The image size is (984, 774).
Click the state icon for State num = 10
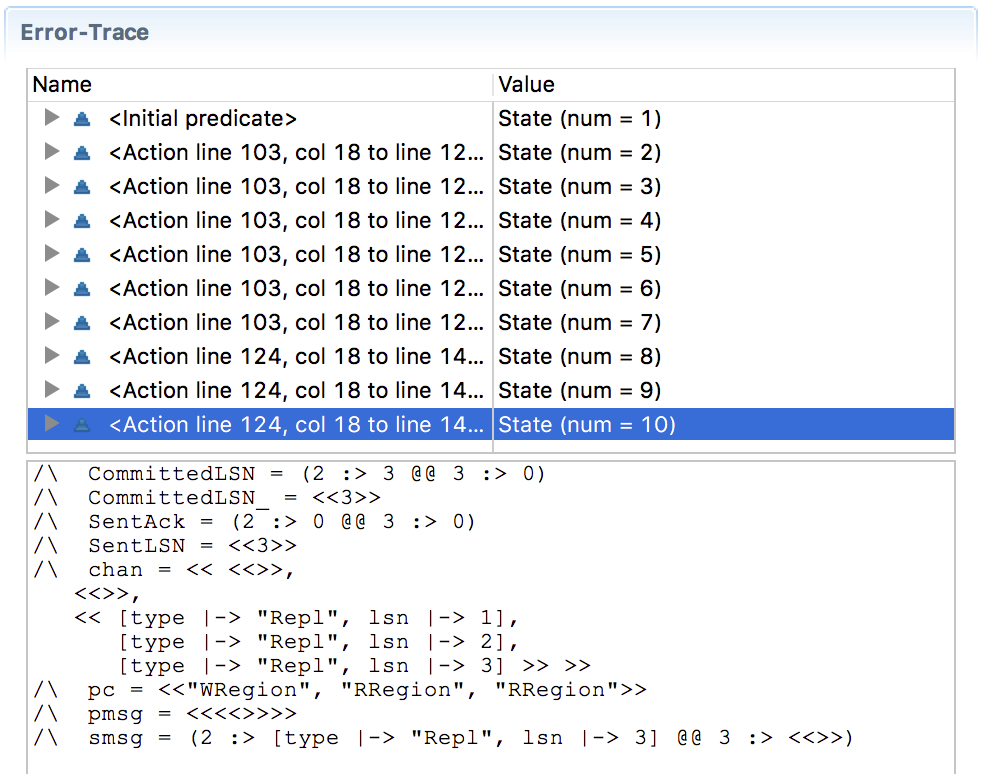coord(83,425)
